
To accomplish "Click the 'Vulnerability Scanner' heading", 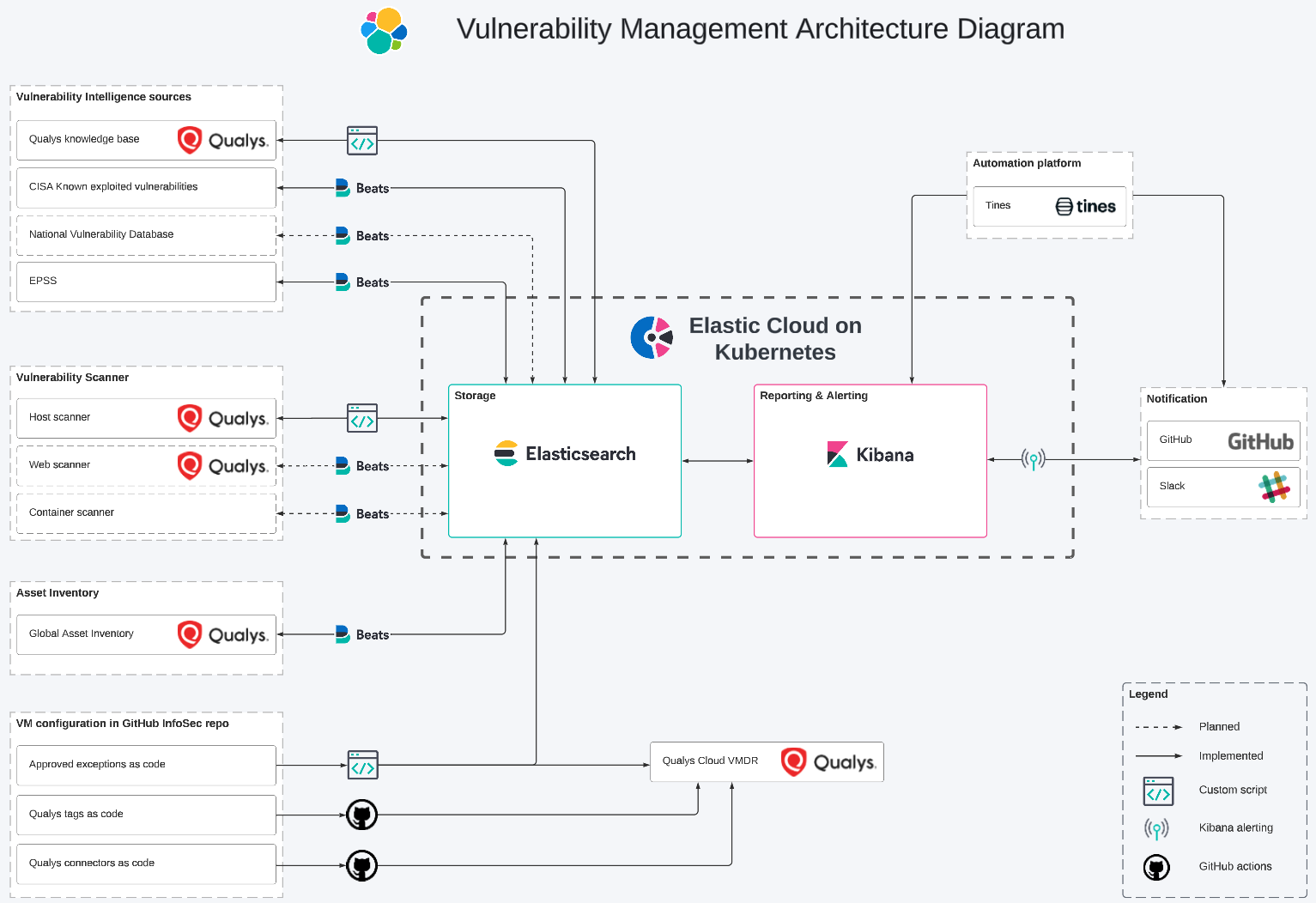I will click(x=72, y=378).
